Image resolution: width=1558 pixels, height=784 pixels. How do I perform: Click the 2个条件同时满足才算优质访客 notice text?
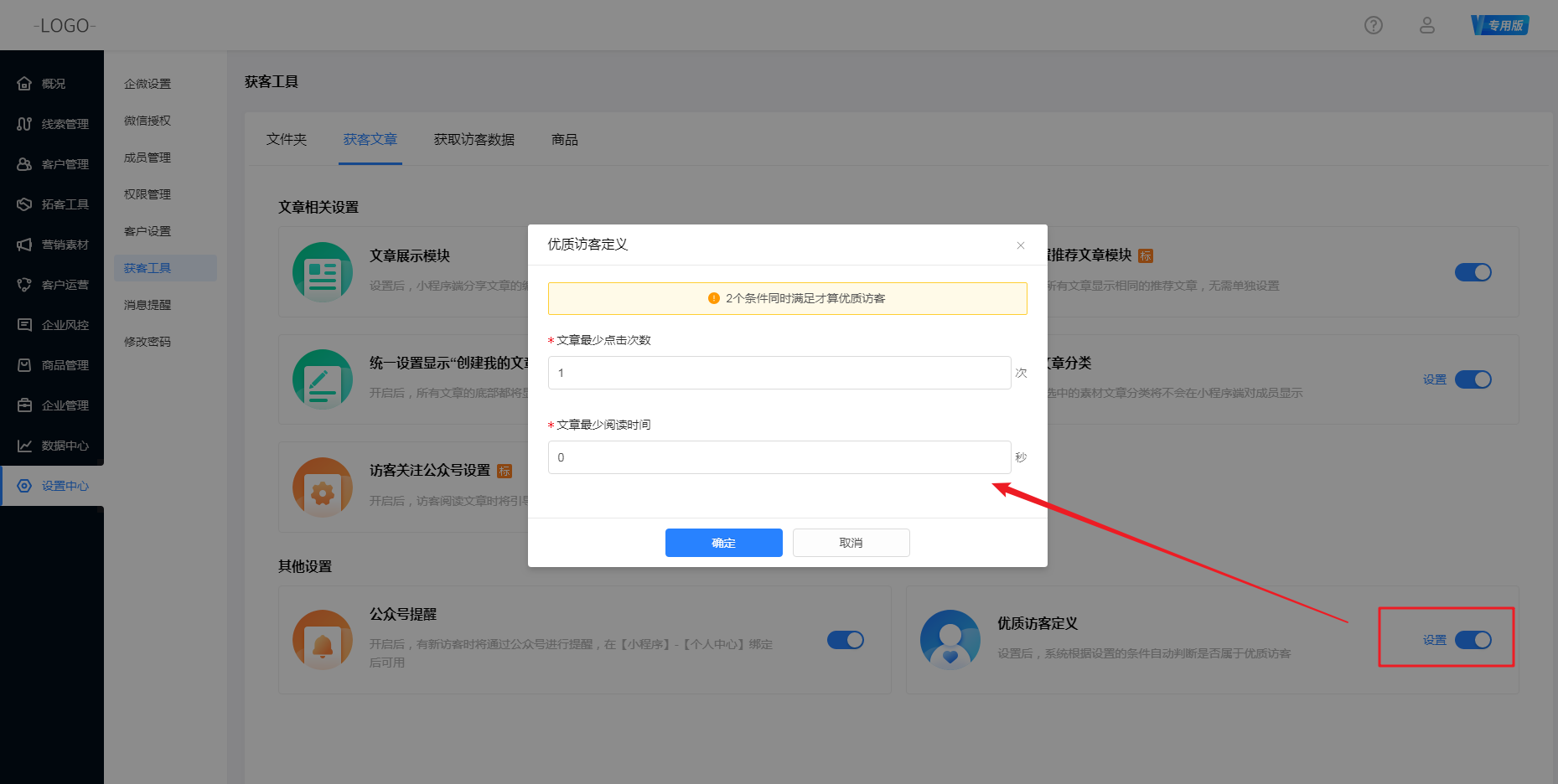[x=805, y=298]
